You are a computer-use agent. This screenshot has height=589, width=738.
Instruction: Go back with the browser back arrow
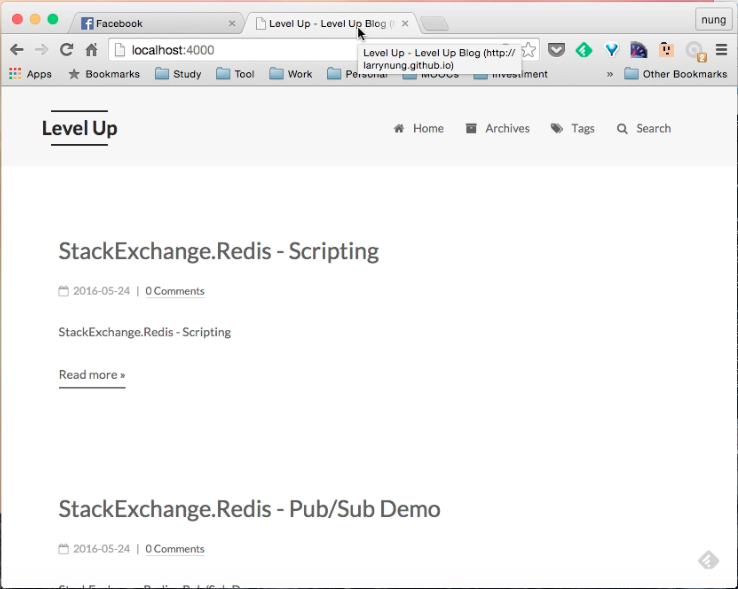click(x=17, y=49)
